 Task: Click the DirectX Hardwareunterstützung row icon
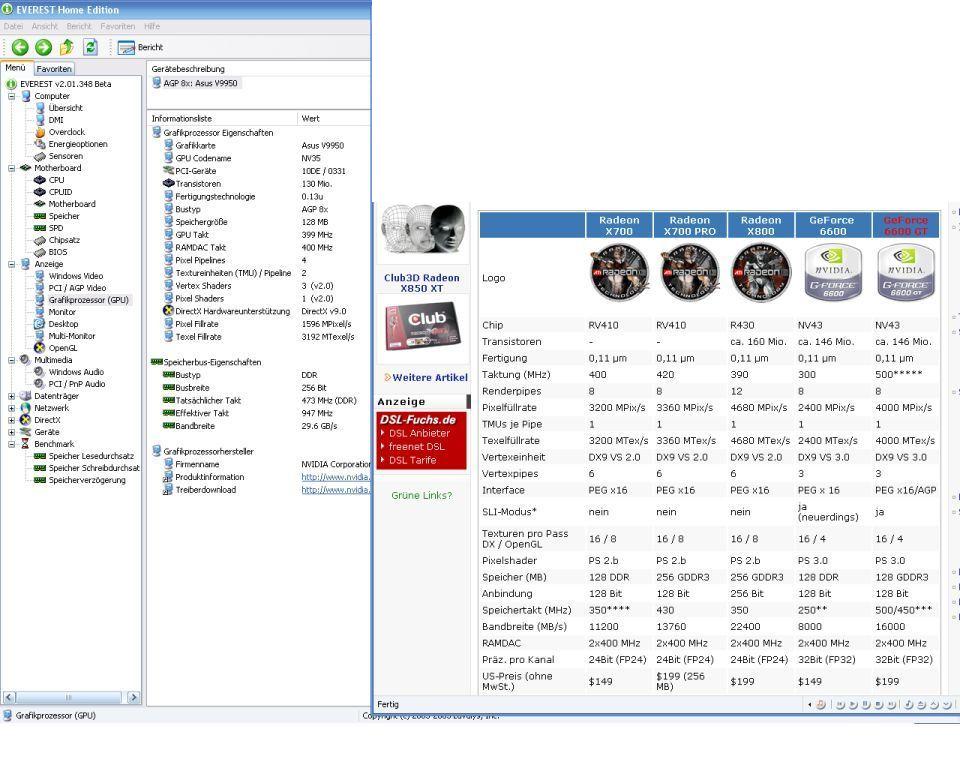(x=168, y=311)
